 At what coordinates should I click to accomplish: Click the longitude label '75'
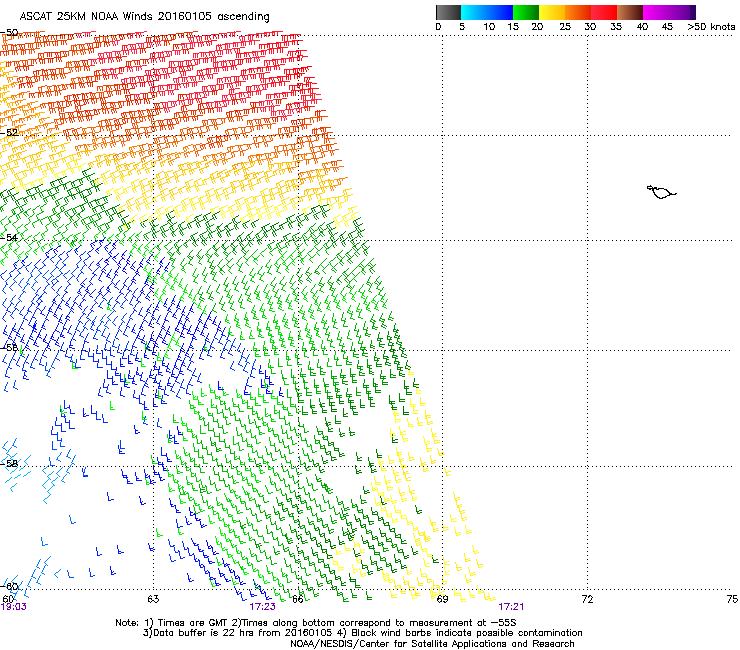[x=732, y=599]
